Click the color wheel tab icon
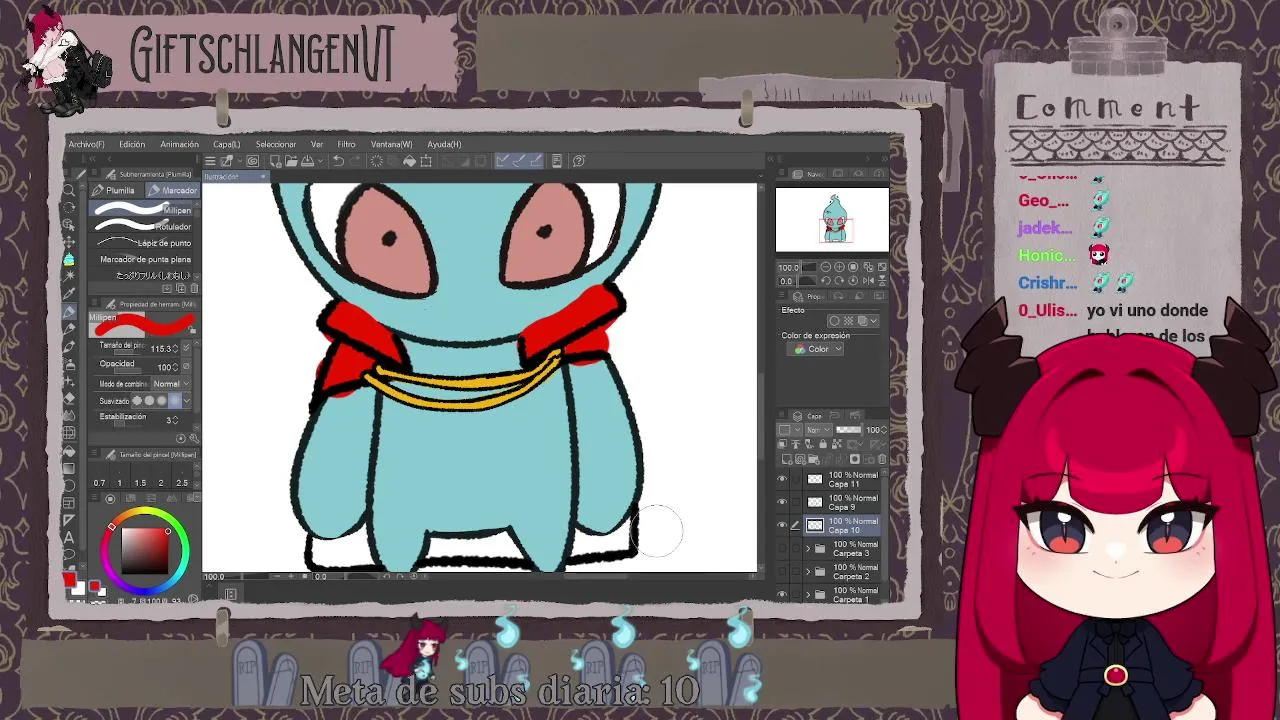Viewport: 1280px width, 720px height. click(x=111, y=498)
